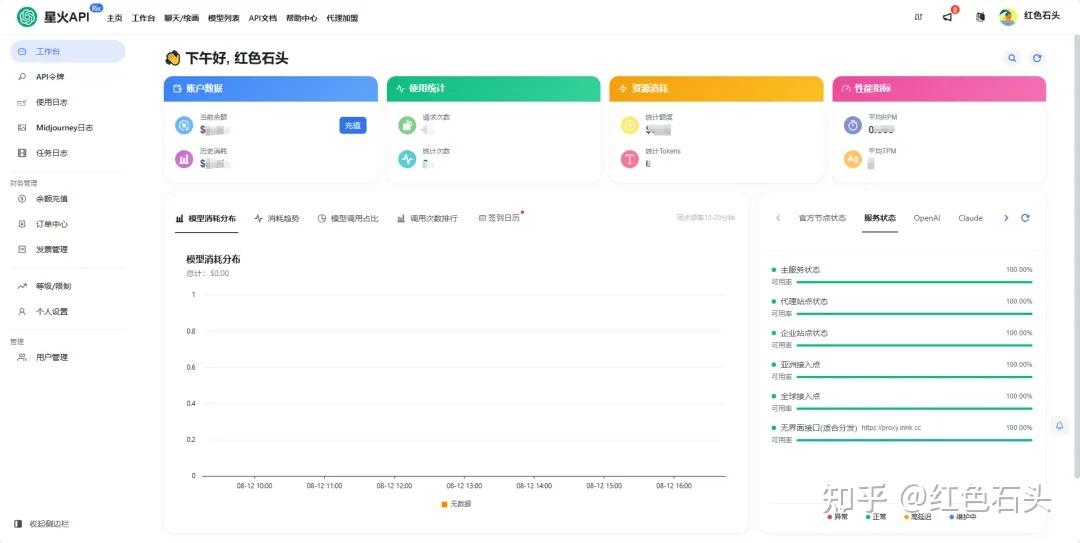
Task: Click the 统计Tokens pink T icon
Action: (x=630, y=159)
